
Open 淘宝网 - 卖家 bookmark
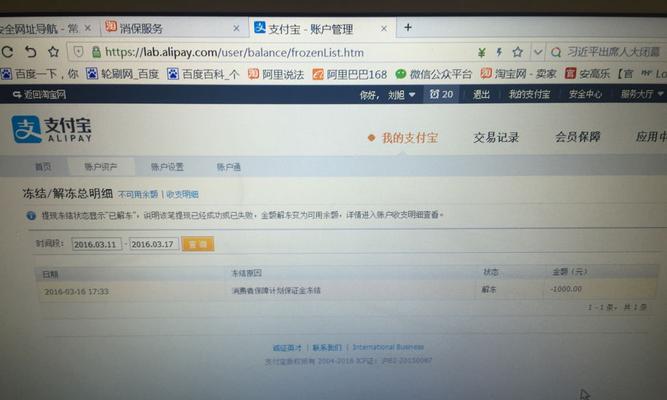click(x=518, y=74)
